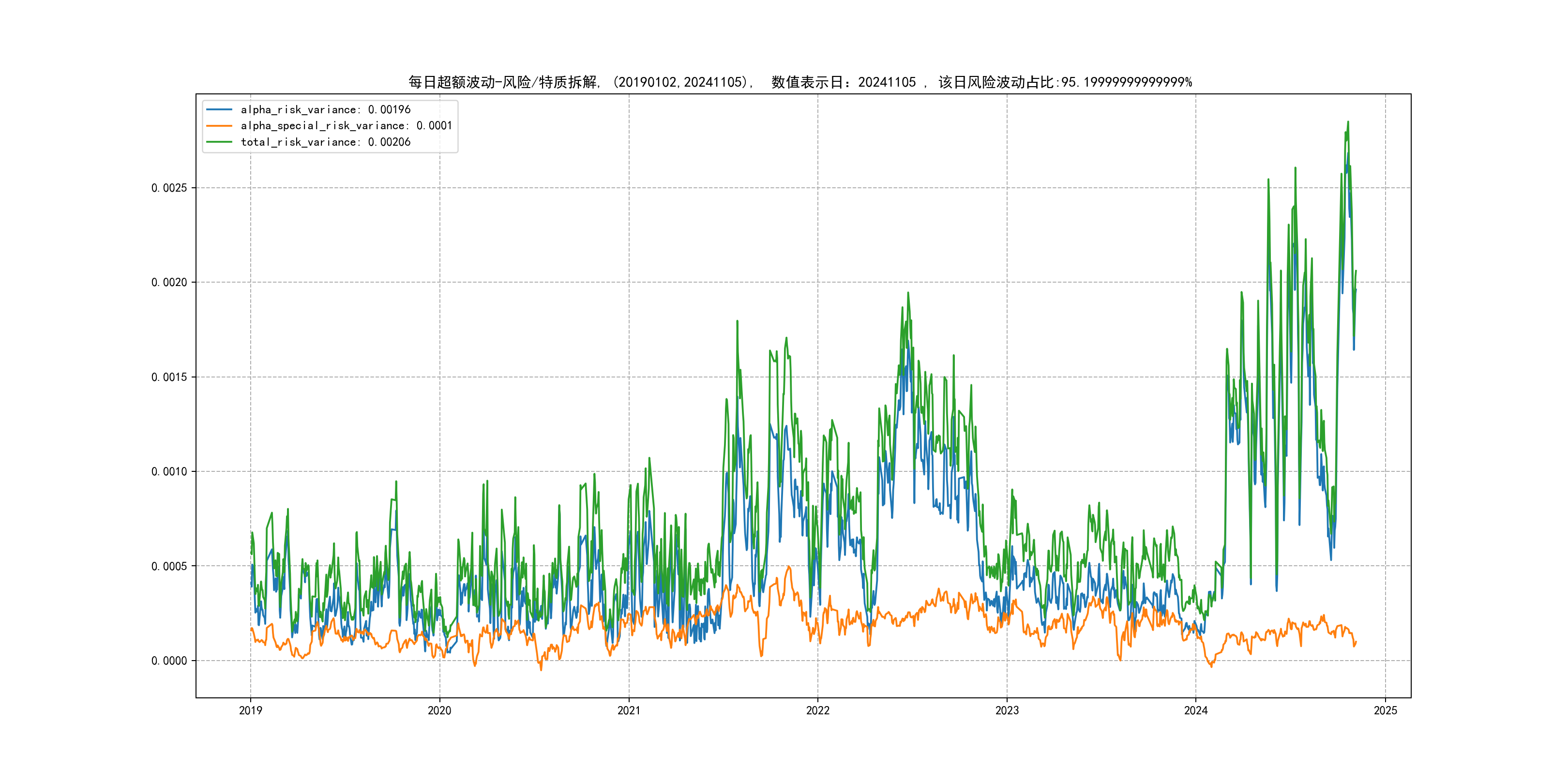This screenshot has height=784, width=1568.
Task: Click the 0.0025 y-axis tick label
Action: (x=169, y=188)
